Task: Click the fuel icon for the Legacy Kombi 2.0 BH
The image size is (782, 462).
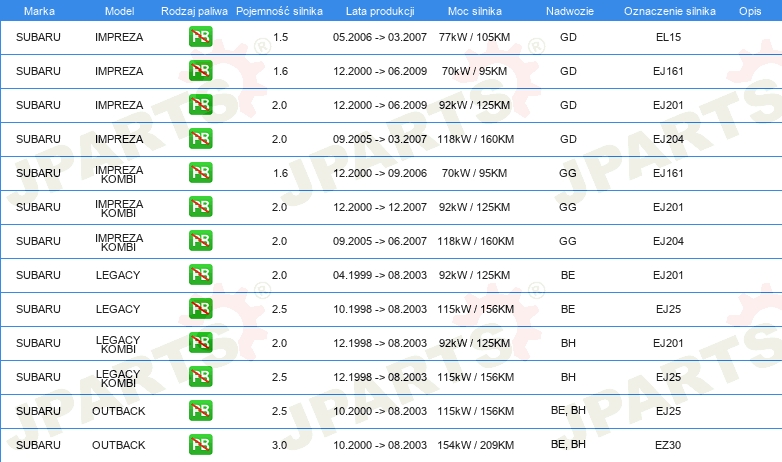Action: 200,342
